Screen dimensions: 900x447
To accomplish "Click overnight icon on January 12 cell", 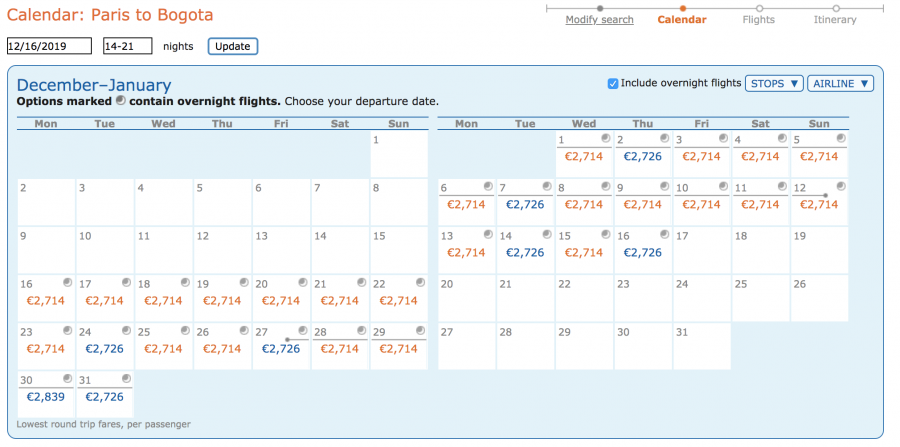I will click(840, 186).
